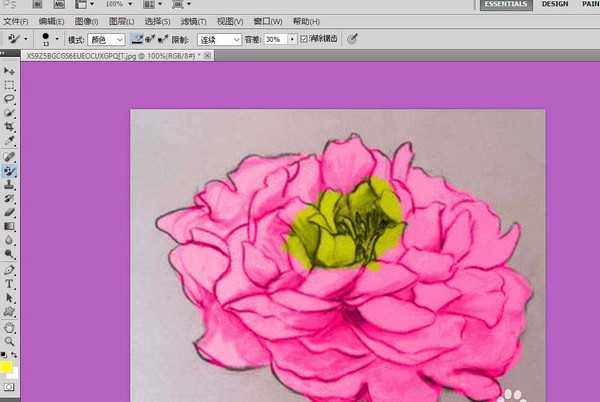Click the yellow foreground color swatch
600x402 pixels.
point(6,367)
